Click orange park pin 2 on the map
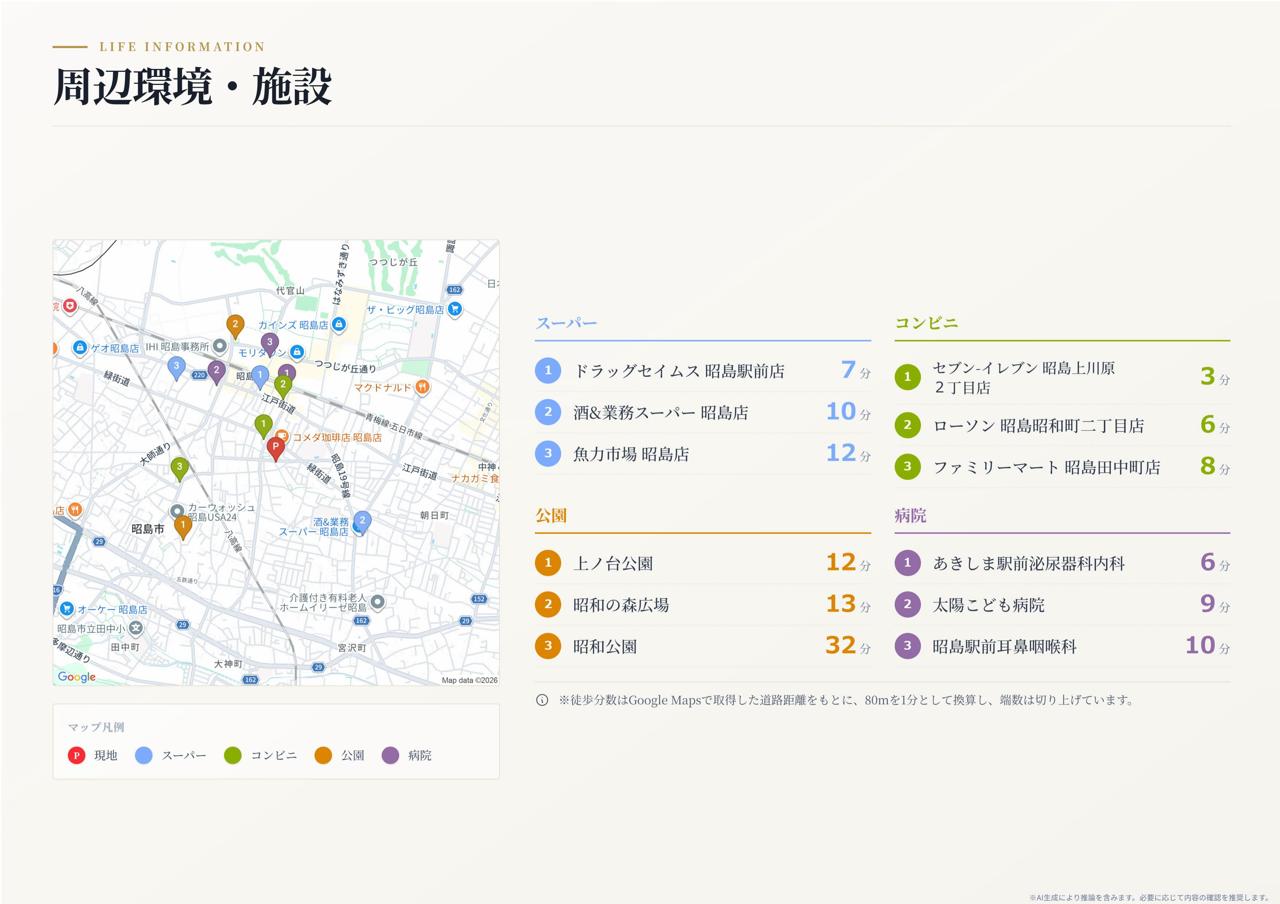Screen dimensions: 1280x904 (235, 326)
